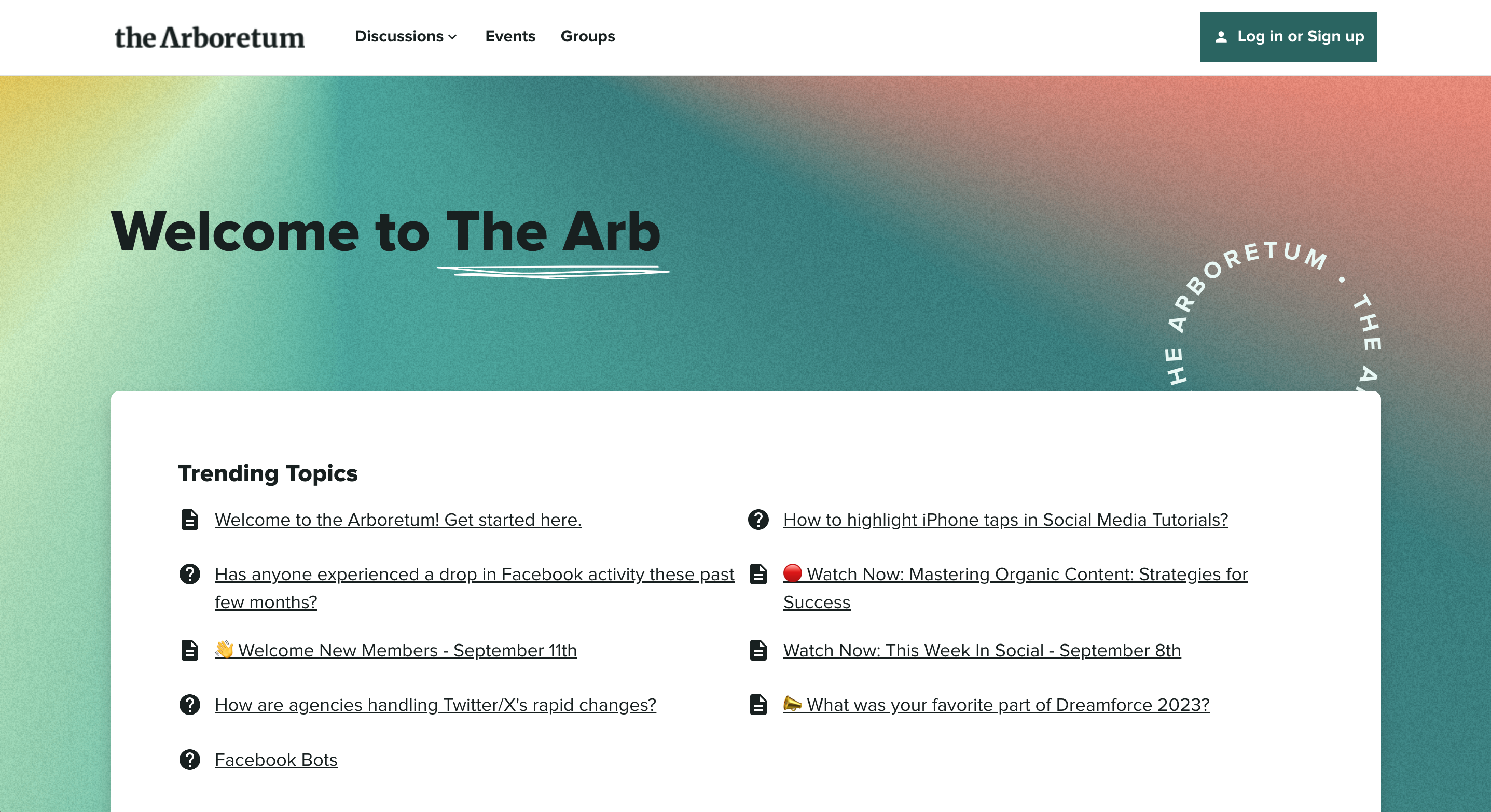Click the question icon beside Twitter/X rapid changes

[x=189, y=705]
